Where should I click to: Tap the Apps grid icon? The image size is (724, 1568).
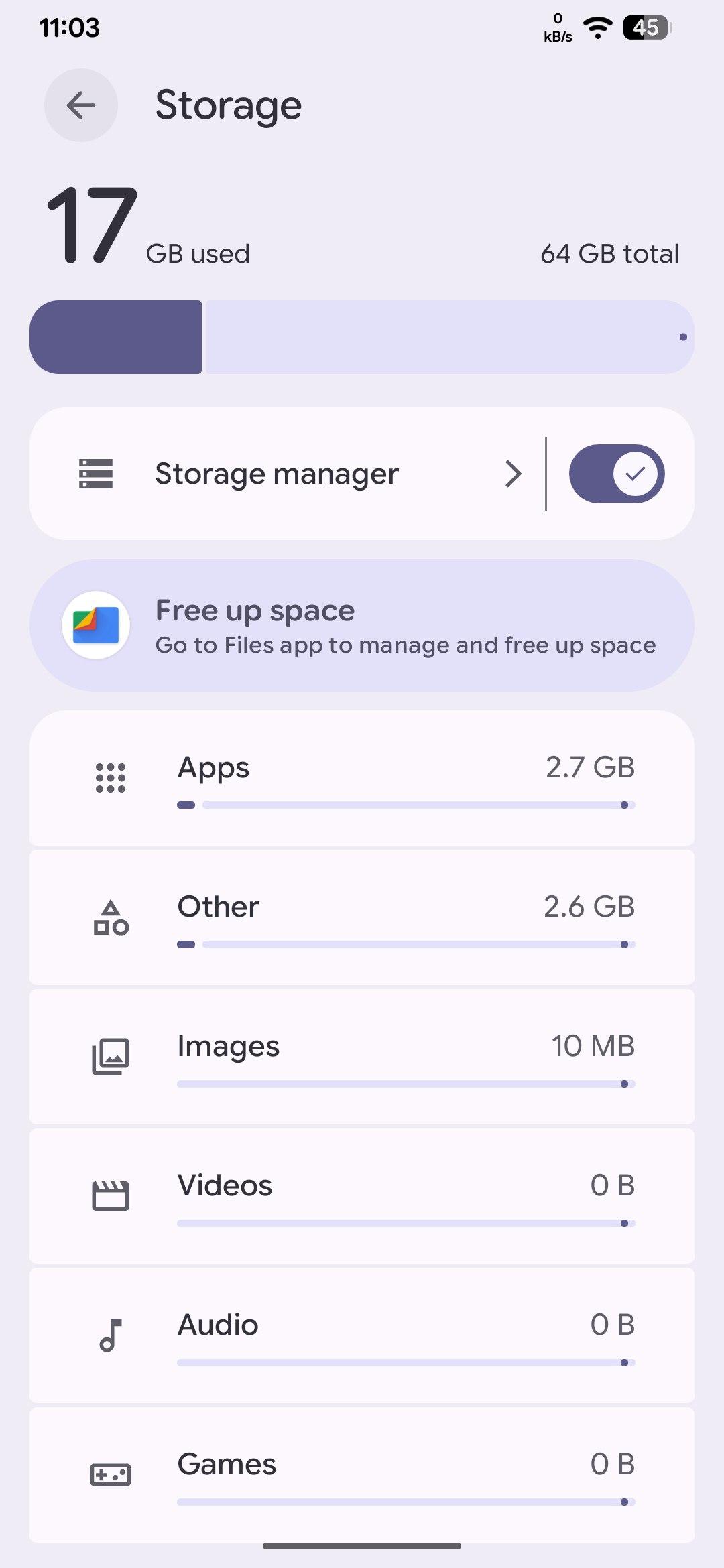(111, 778)
